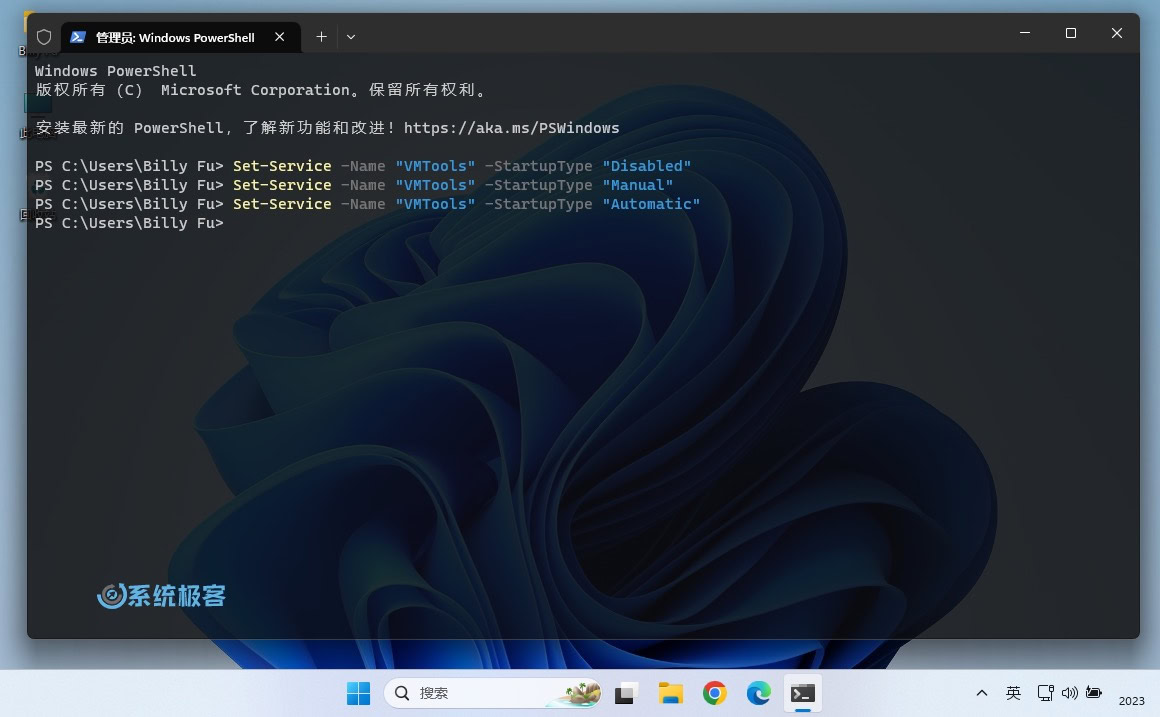Click the Terminal icon in taskbar
This screenshot has width=1160, height=717.
tap(803, 693)
